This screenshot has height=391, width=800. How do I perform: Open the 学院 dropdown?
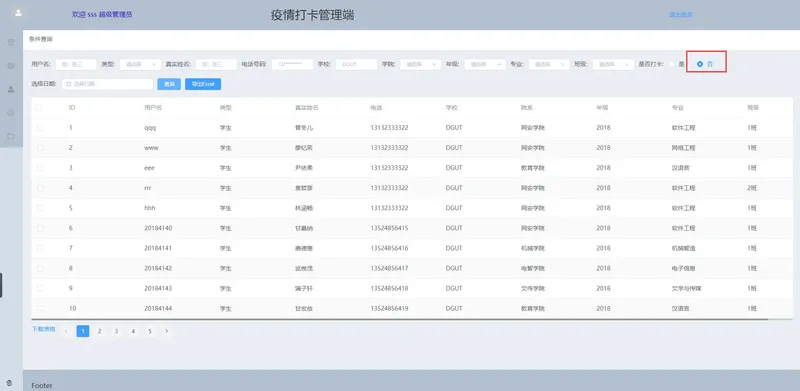coord(420,64)
